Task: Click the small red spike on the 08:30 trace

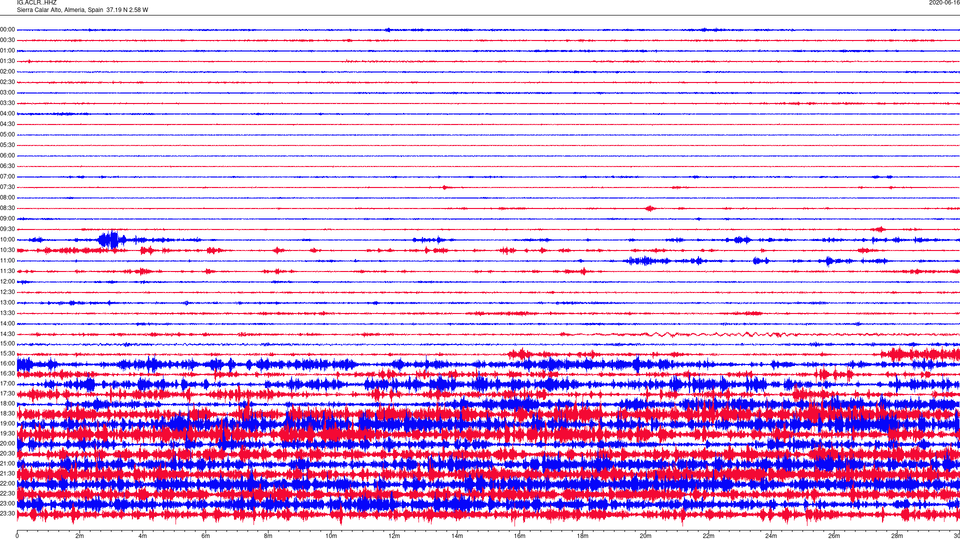Action: 650,208
